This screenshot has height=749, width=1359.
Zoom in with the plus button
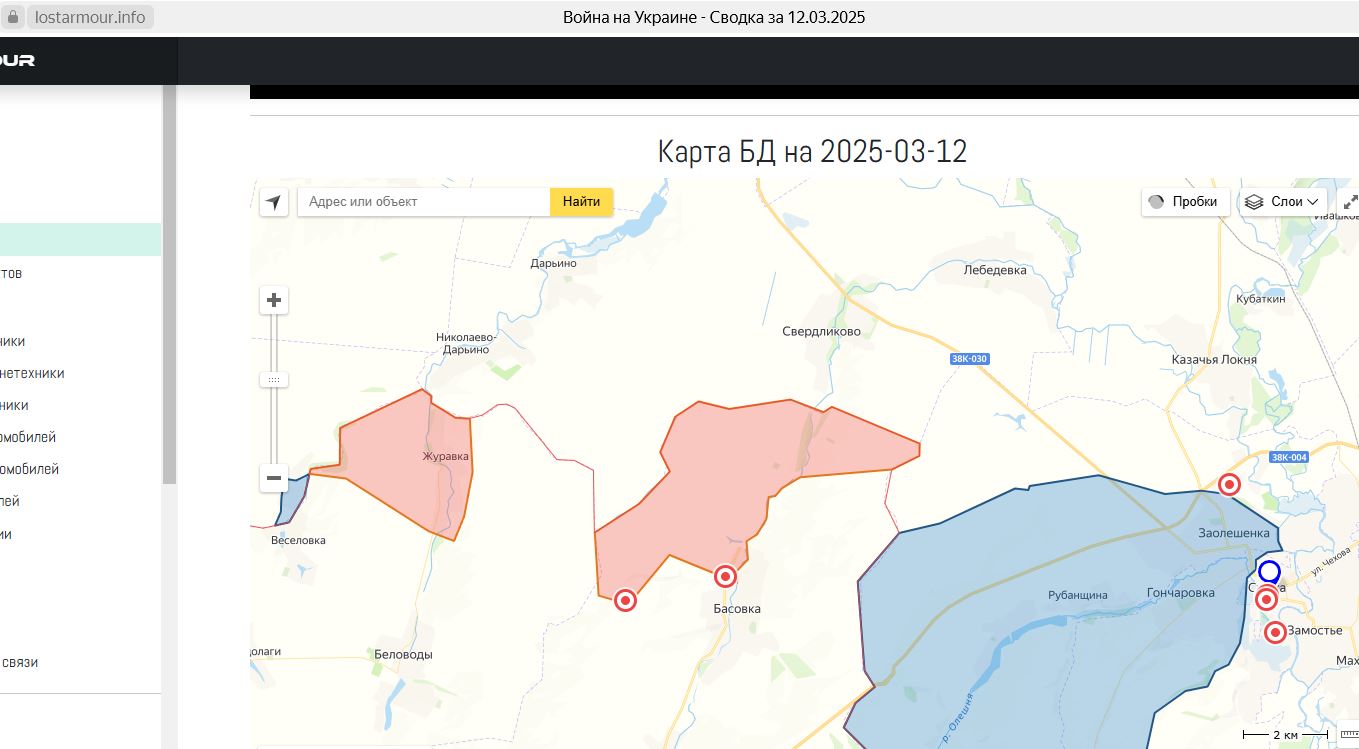point(274,300)
